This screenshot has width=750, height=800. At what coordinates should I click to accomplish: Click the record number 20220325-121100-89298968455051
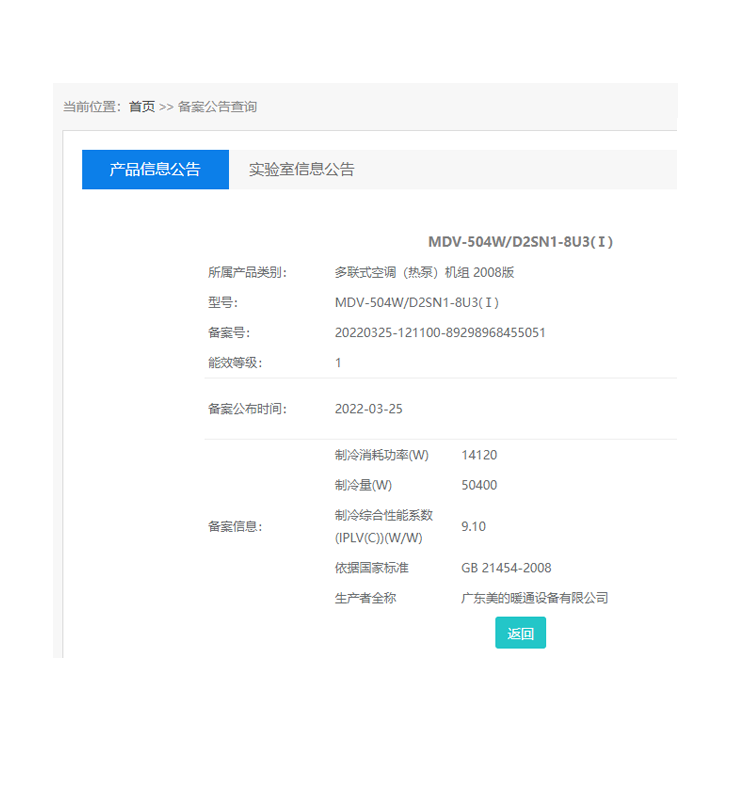click(440, 333)
